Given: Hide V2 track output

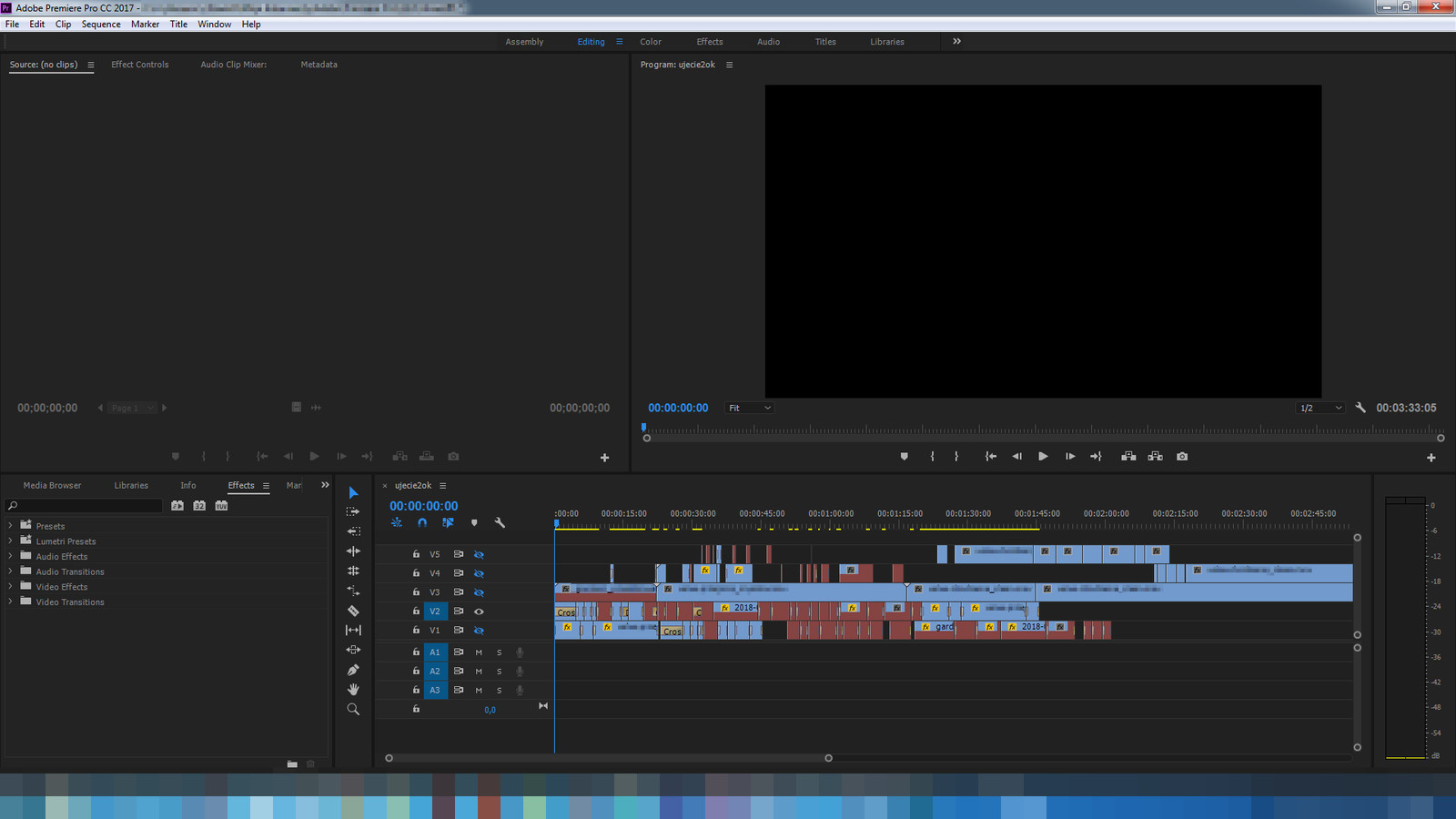Looking at the screenshot, I should click(479, 612).
